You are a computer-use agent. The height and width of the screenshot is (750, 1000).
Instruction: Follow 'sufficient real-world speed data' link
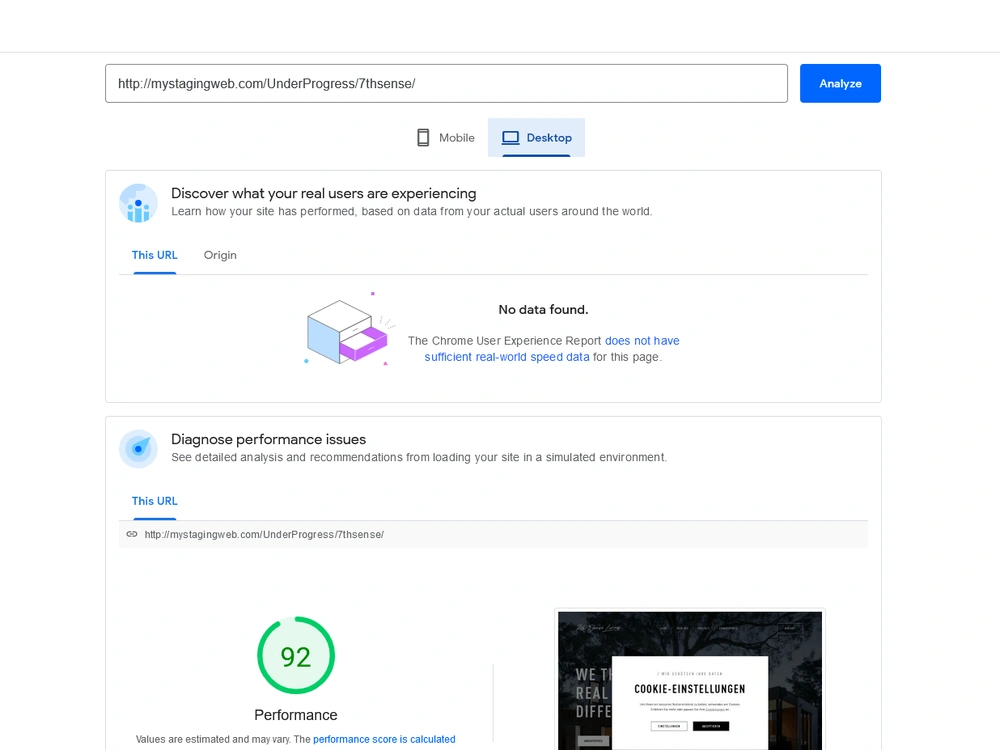click(507, 357)
